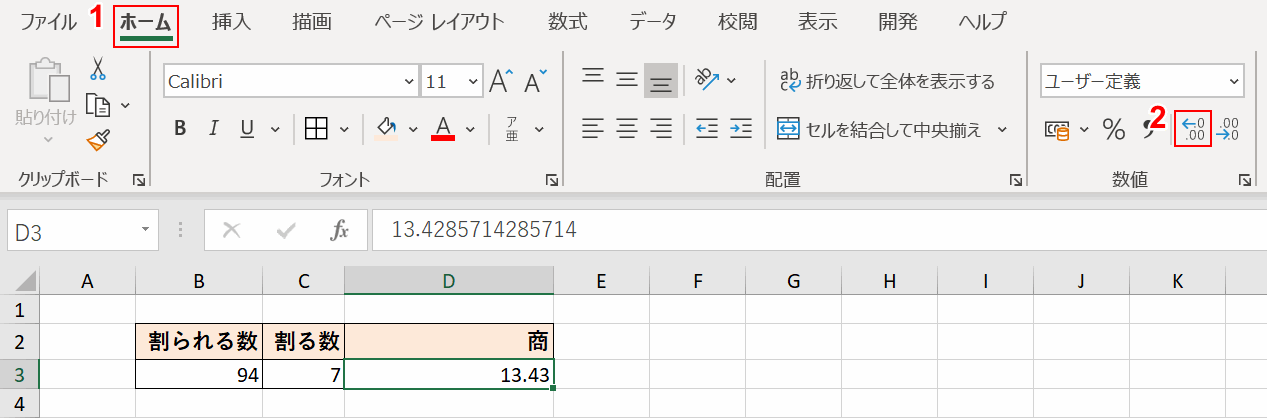1267x418 pixels.
Task: Select cell containing 94
Action: tap(199, 375)
